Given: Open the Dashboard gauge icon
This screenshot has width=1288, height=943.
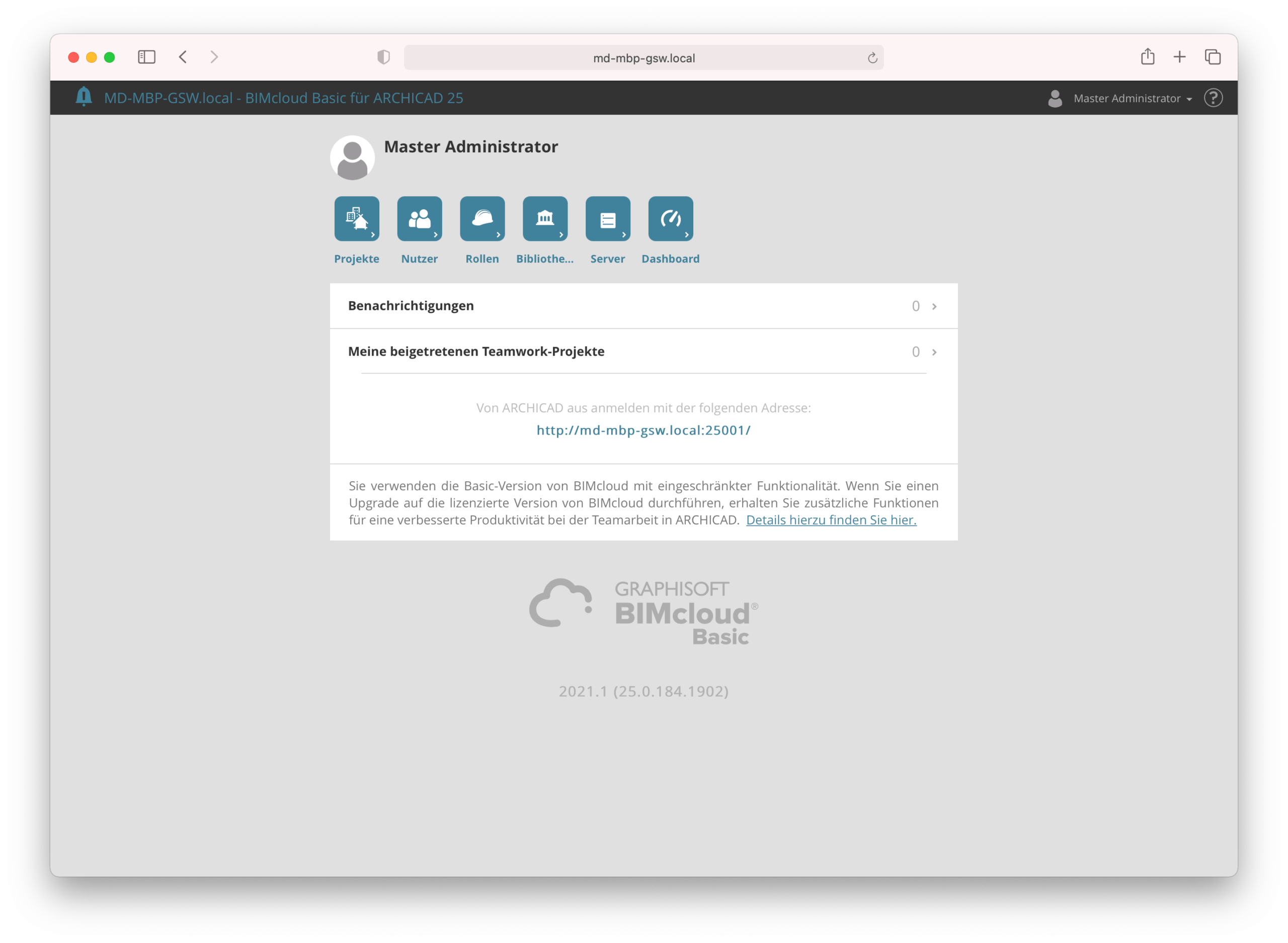Looking at the screenshot, I should click(671, 219).
